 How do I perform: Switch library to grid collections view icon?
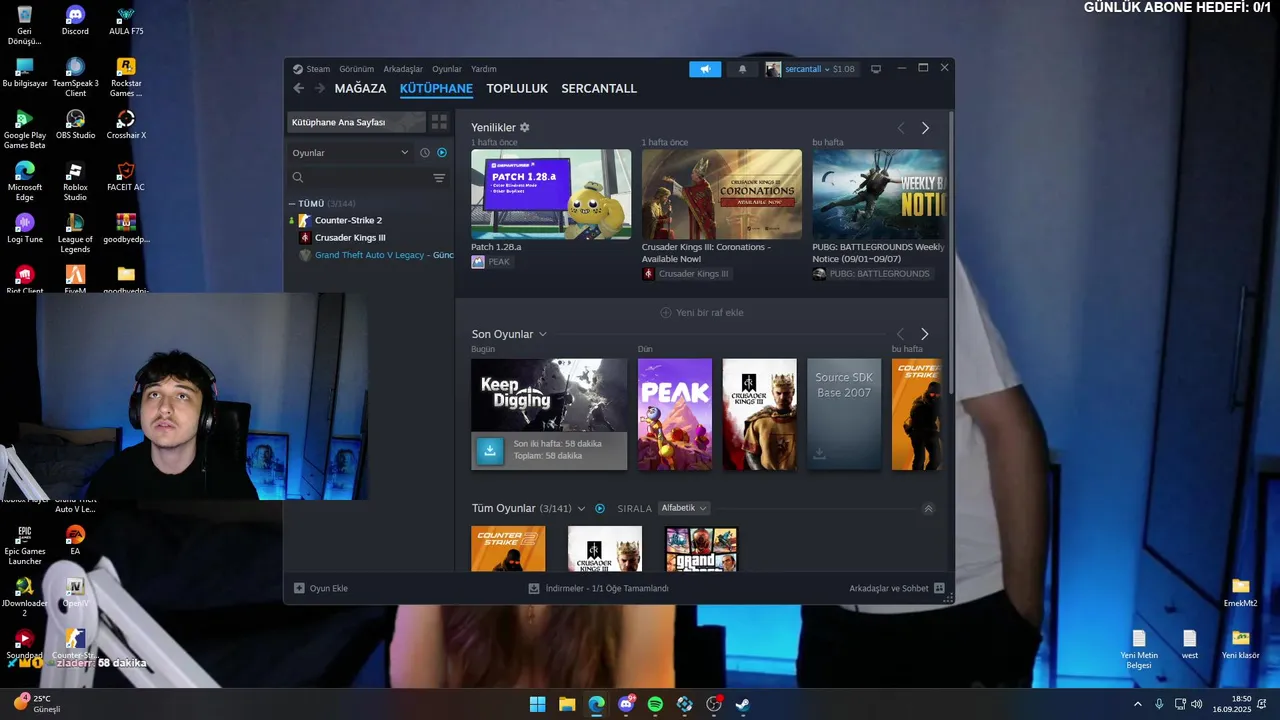(439, 122)
